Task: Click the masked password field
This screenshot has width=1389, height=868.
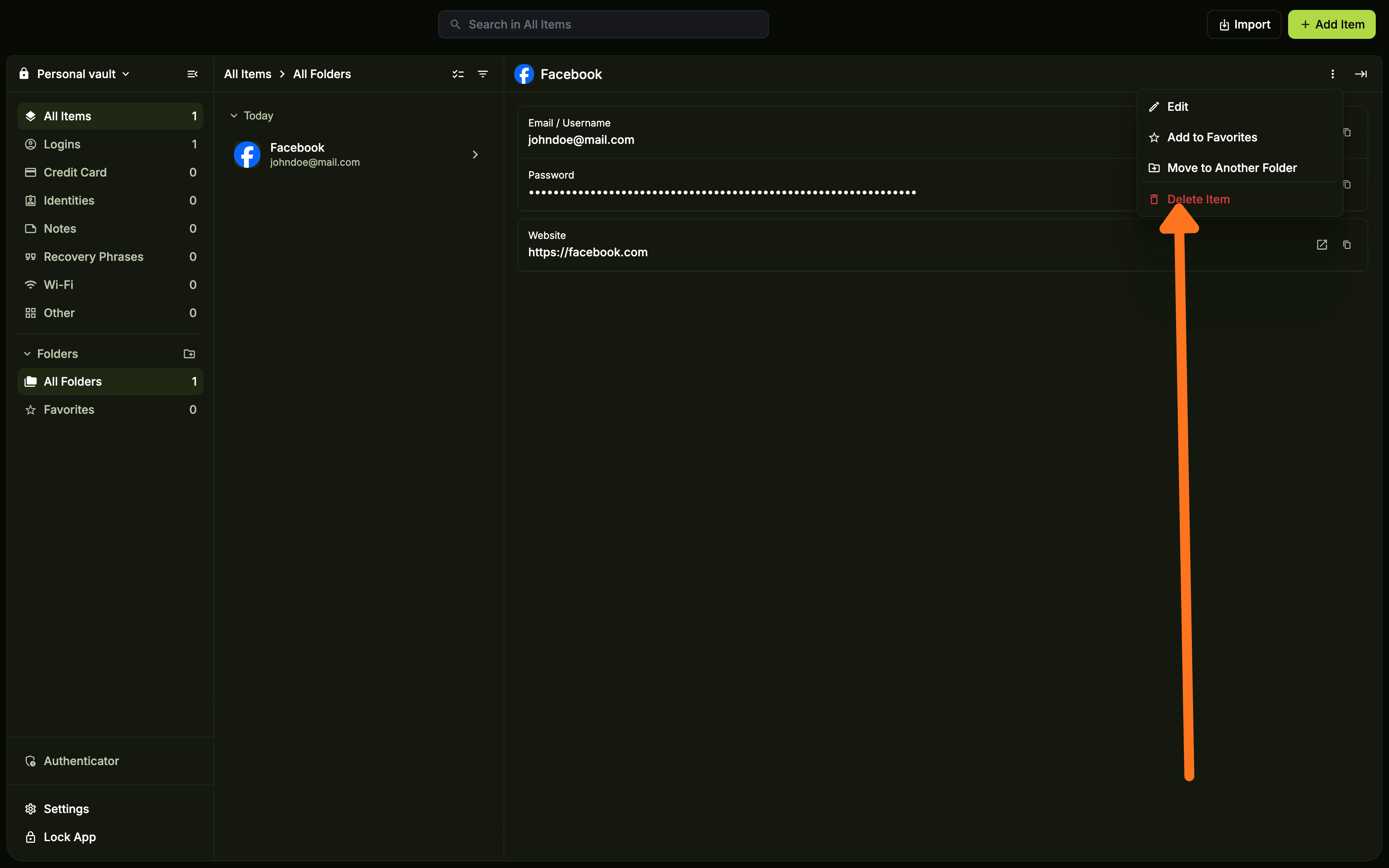Action: (722, 192)
